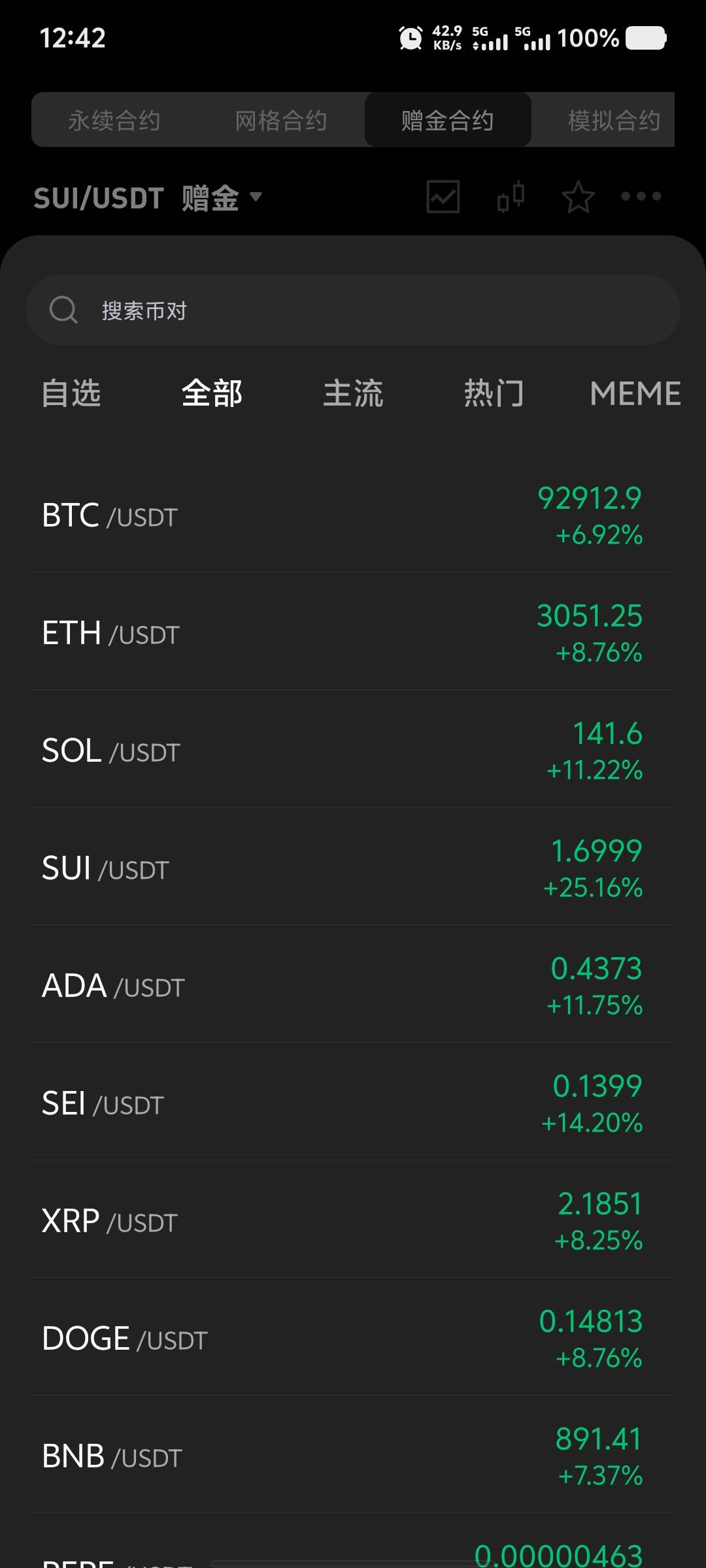The image size is (706, 1568).
Task: Switch to the 网格合约 tab
Action: pyautogui.click(x=281, y=120)
